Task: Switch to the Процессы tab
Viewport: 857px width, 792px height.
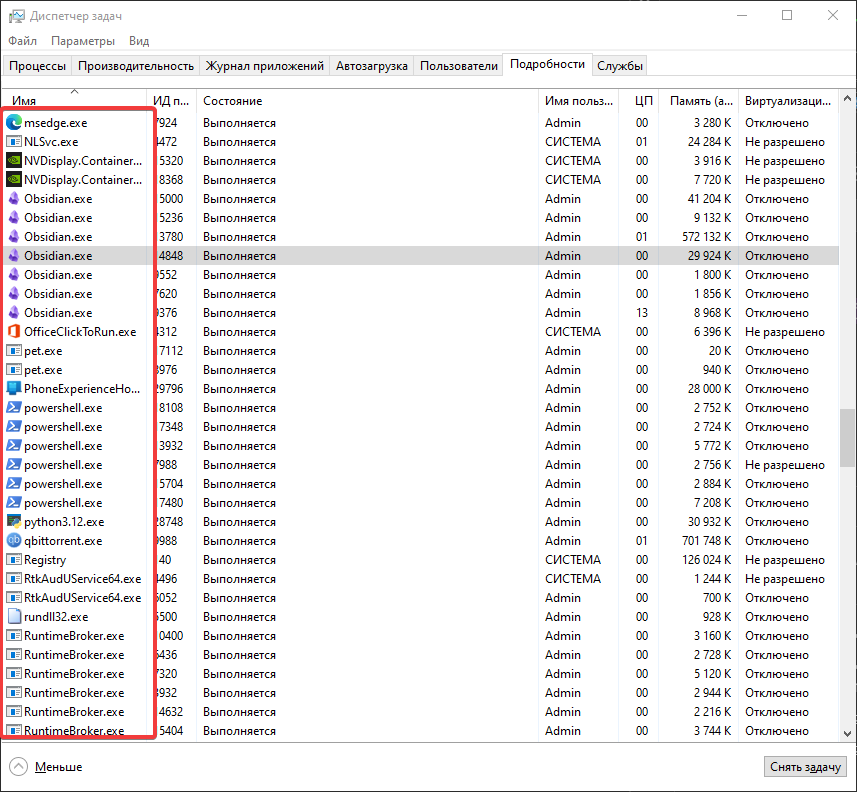Action: (x=38, y=66)
